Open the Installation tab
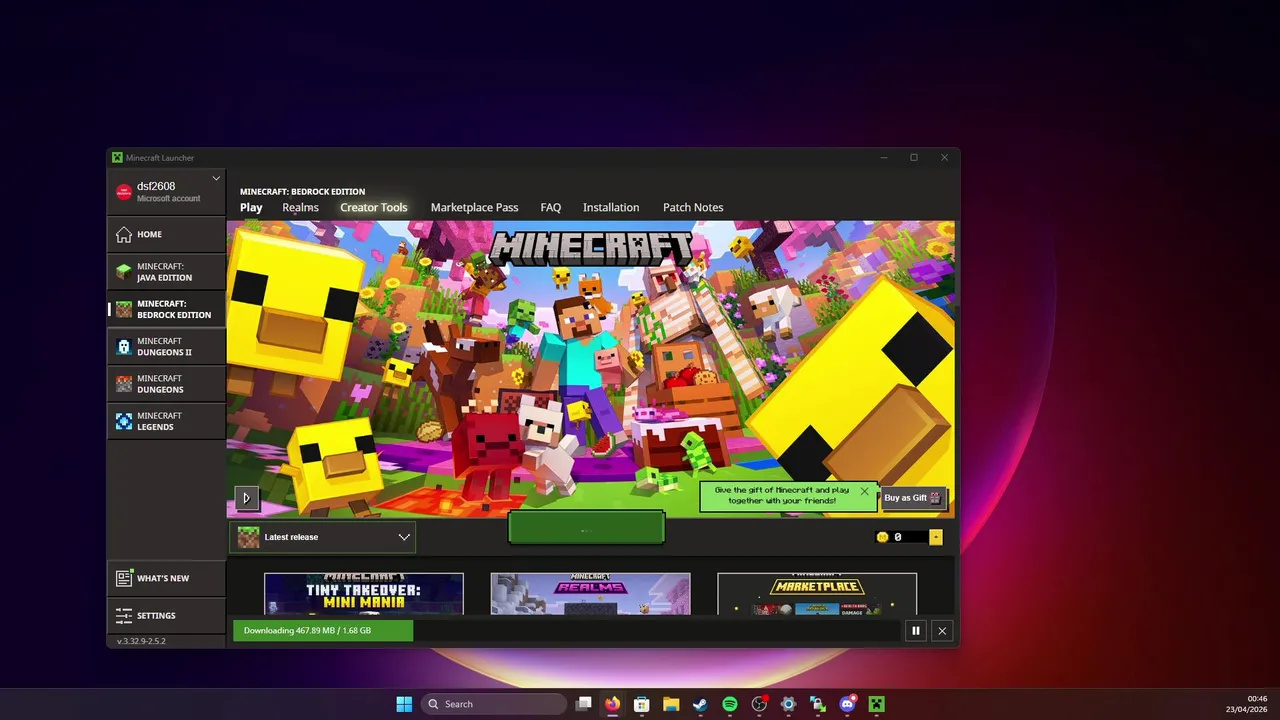Screen dimensions: 1280x720 611,207
